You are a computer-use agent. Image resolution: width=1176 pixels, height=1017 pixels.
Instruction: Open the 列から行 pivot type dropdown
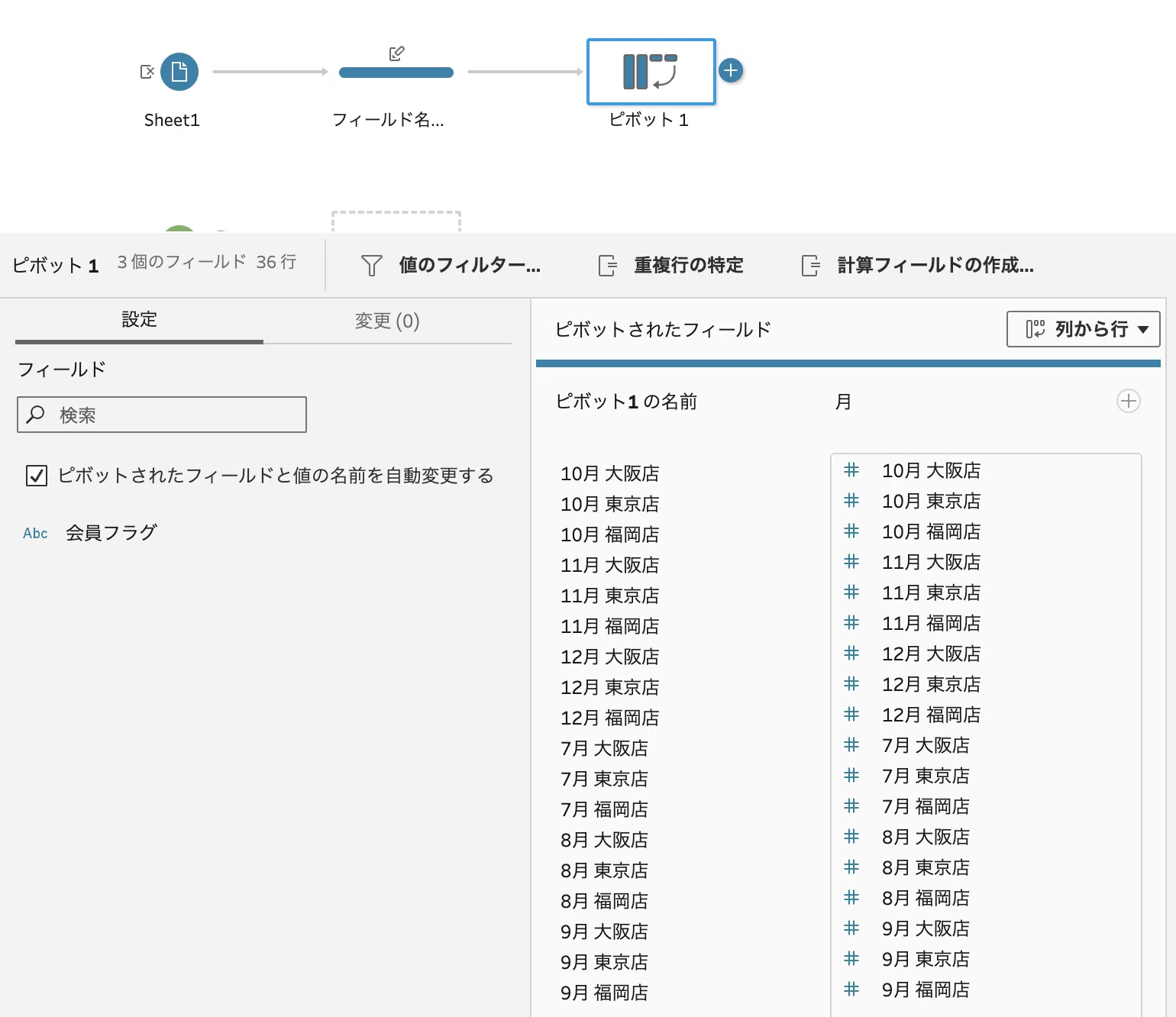(1083, 329)
